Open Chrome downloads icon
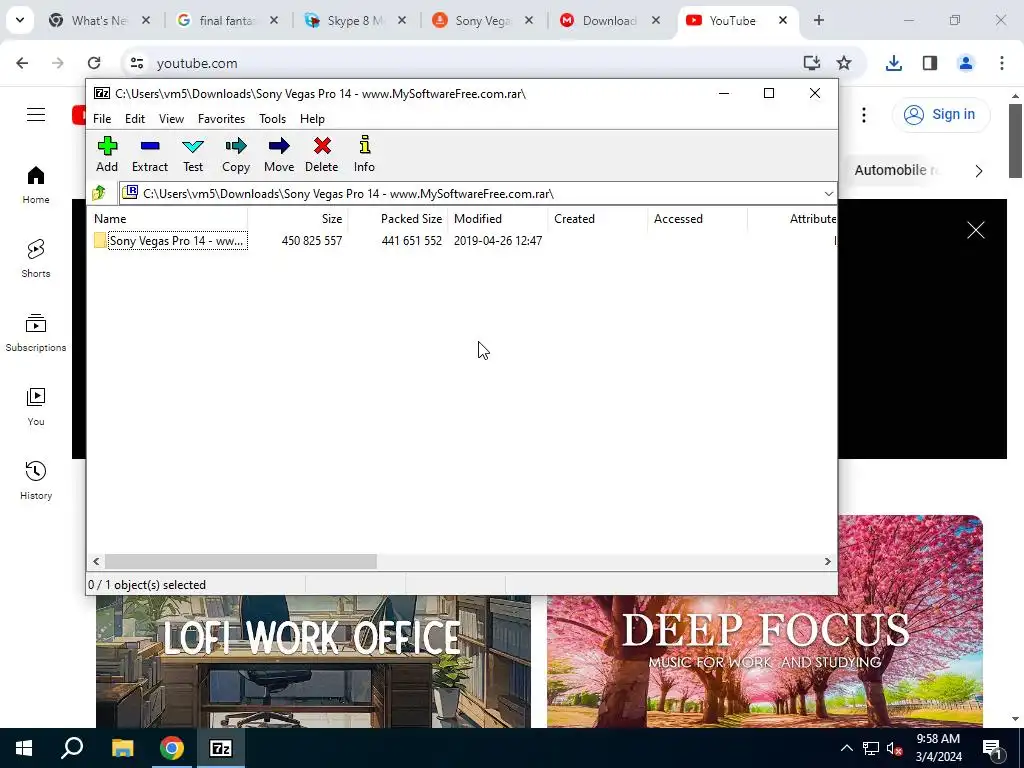Viewport: 1024px width, 768px height. tap(893, 63)
